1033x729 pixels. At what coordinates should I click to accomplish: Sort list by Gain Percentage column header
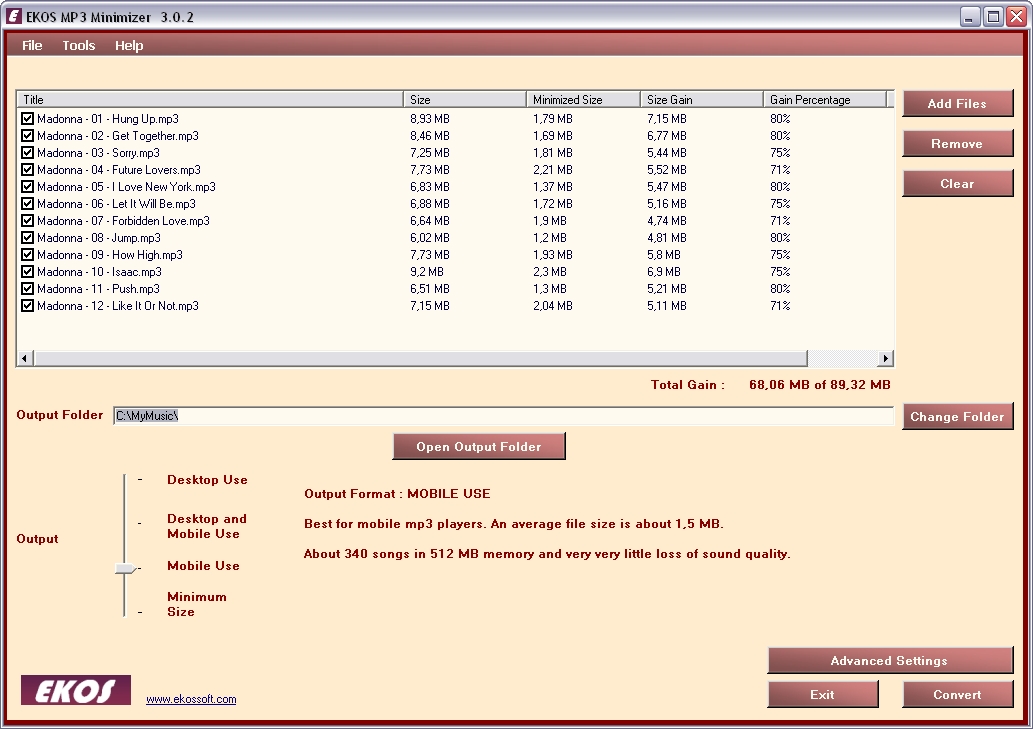coord(823,100)
